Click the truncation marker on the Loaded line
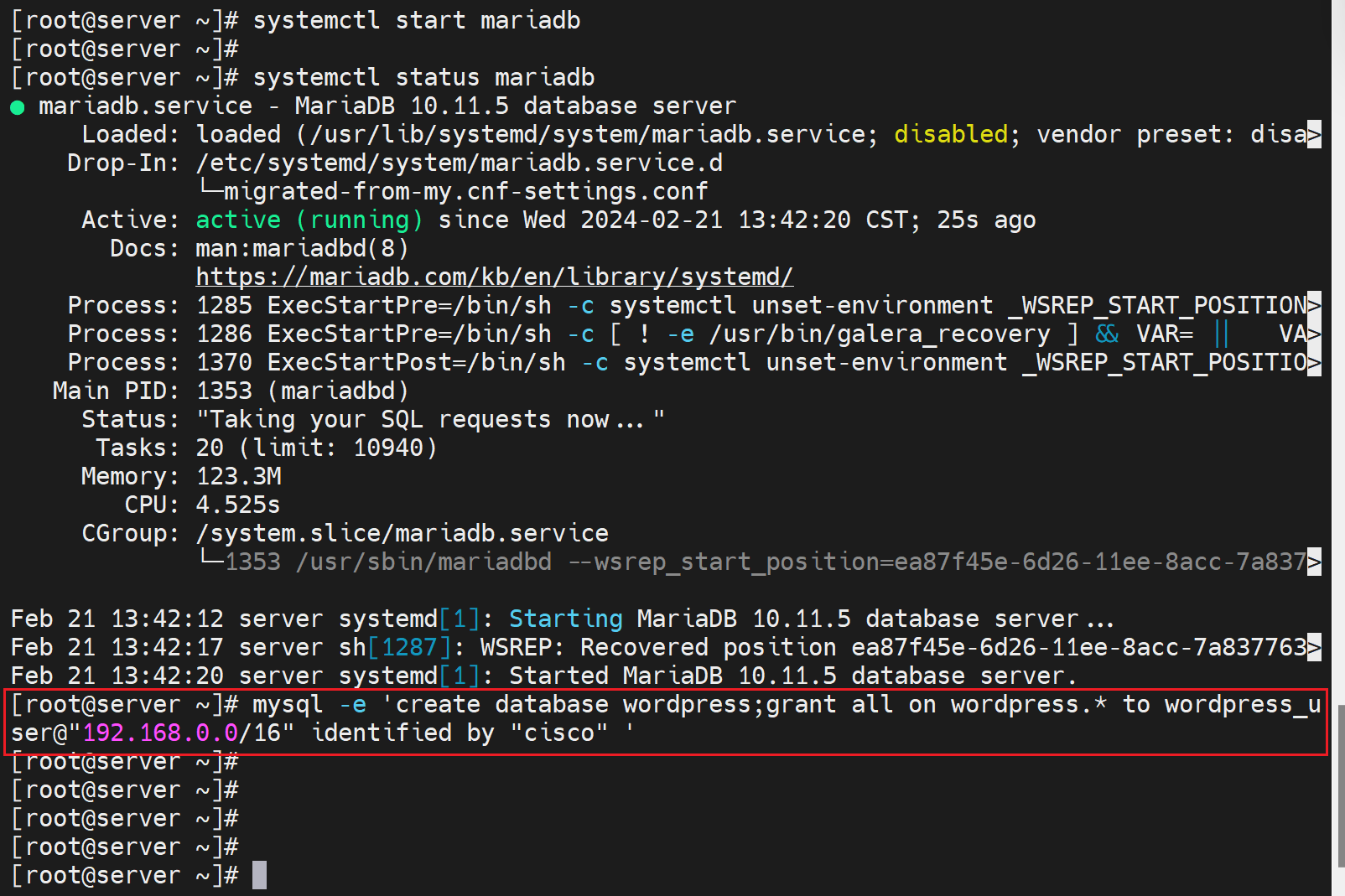1345x896 pixels. [1314, 134]
